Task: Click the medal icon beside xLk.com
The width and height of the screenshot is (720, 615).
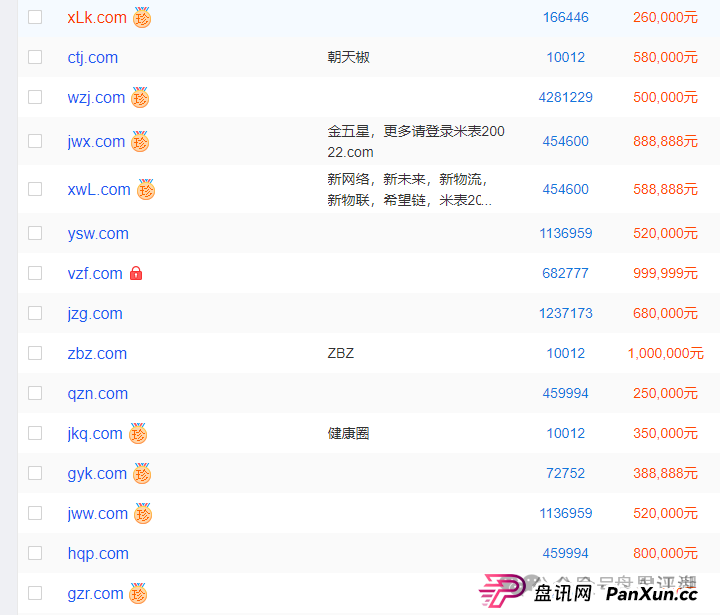Action: pos(142,18)
